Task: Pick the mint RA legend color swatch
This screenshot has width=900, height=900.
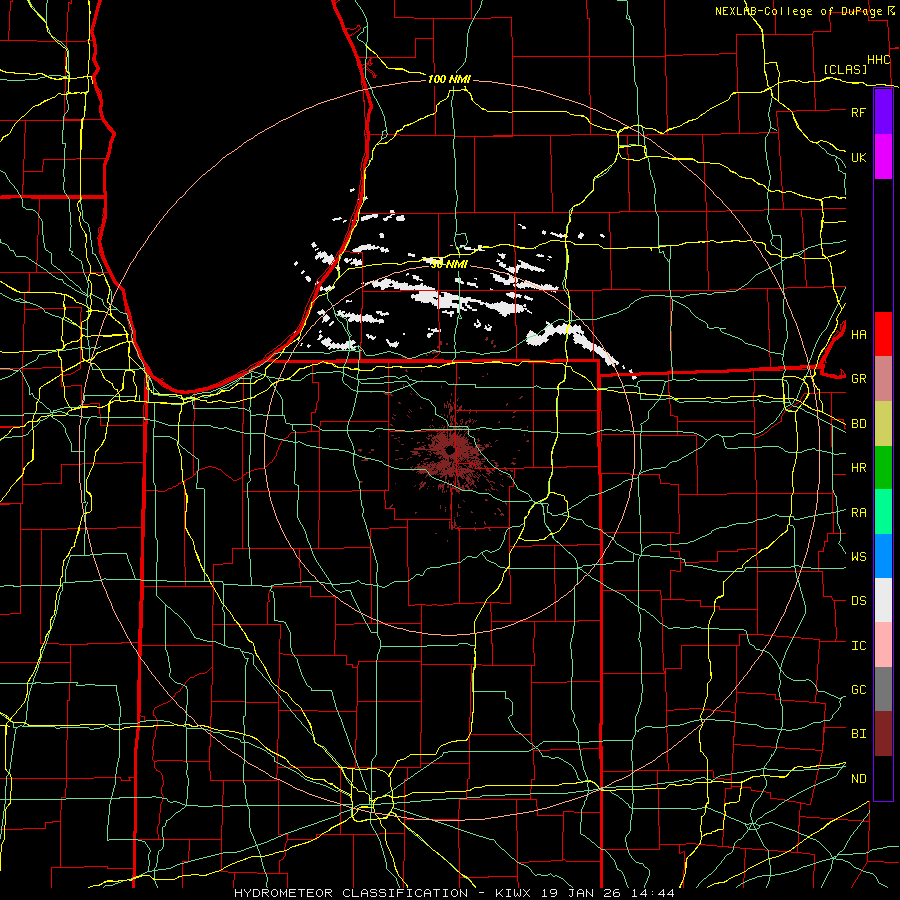Action: pyautogui.click(x=883, y=511)
